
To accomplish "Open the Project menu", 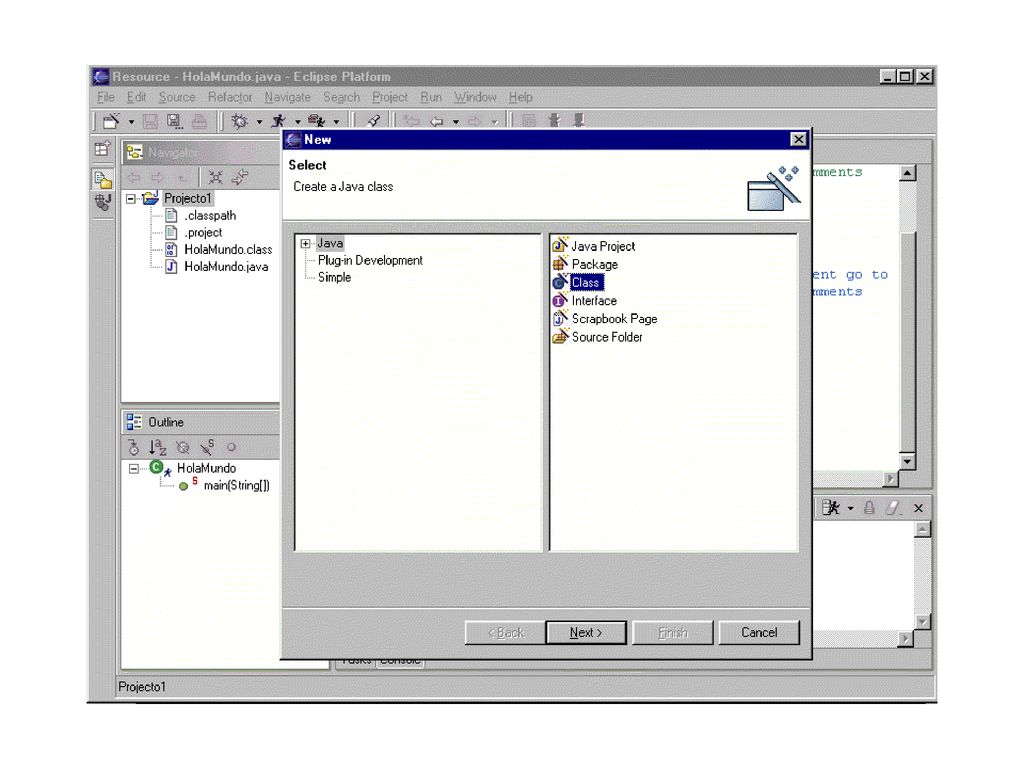I will (x=390, y=97).
